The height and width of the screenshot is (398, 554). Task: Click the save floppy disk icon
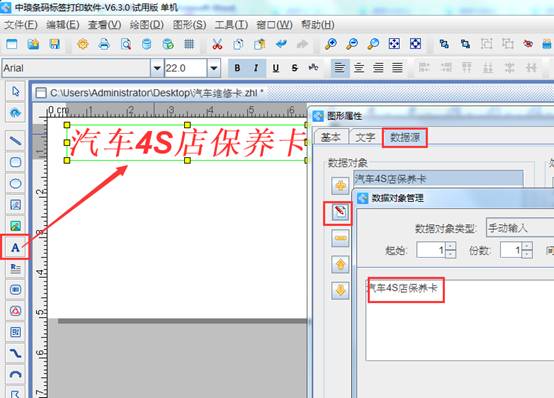pos(54,44)
